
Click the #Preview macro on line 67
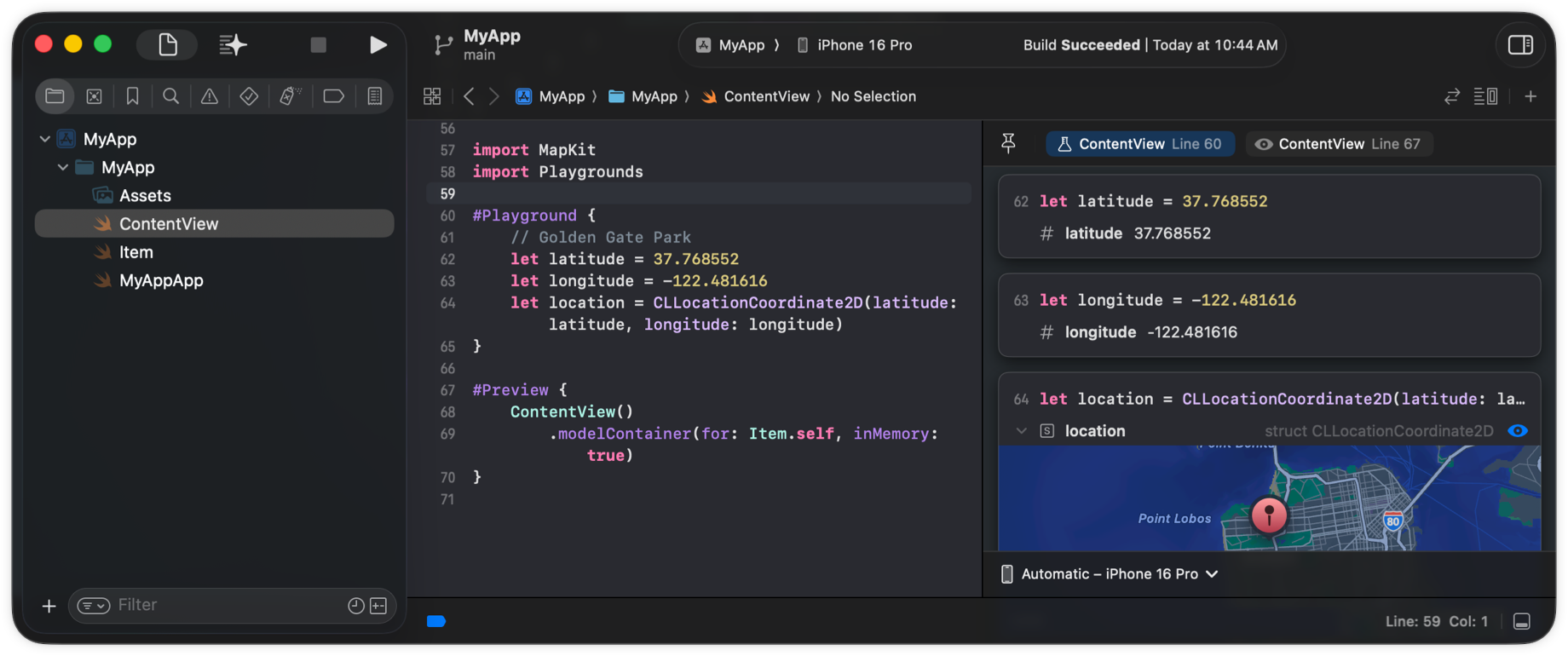(x=510, y=389)
